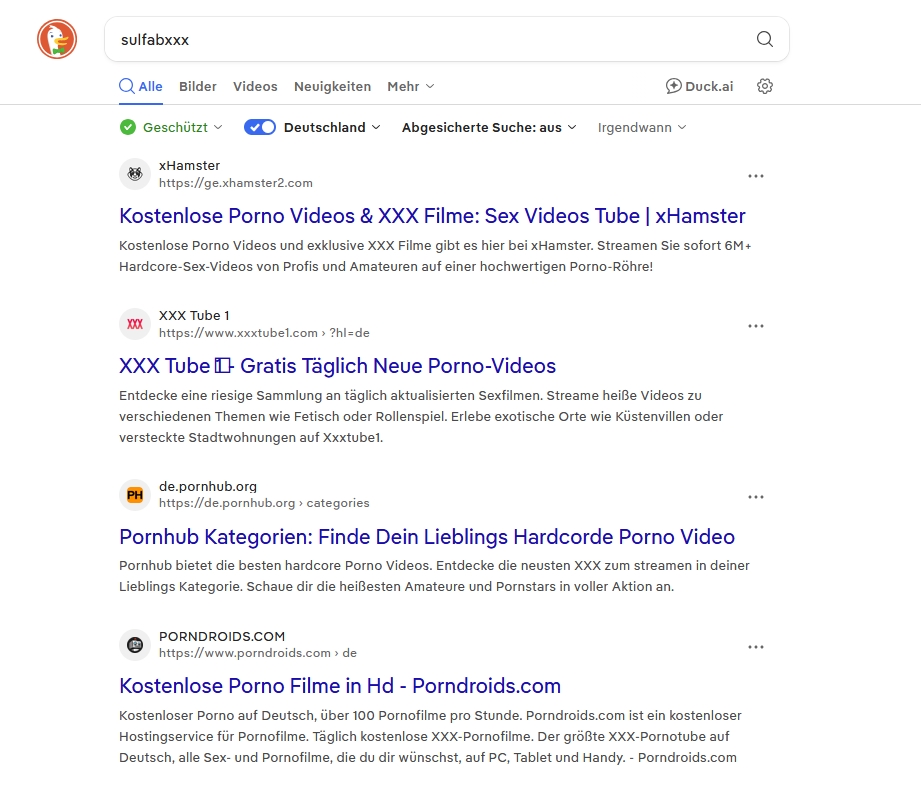Viewport: 921px width, 795px height.
Task: Click the https://de.pornhub.org categories URL
Action: pyautogui.click(x=264, y=503)
